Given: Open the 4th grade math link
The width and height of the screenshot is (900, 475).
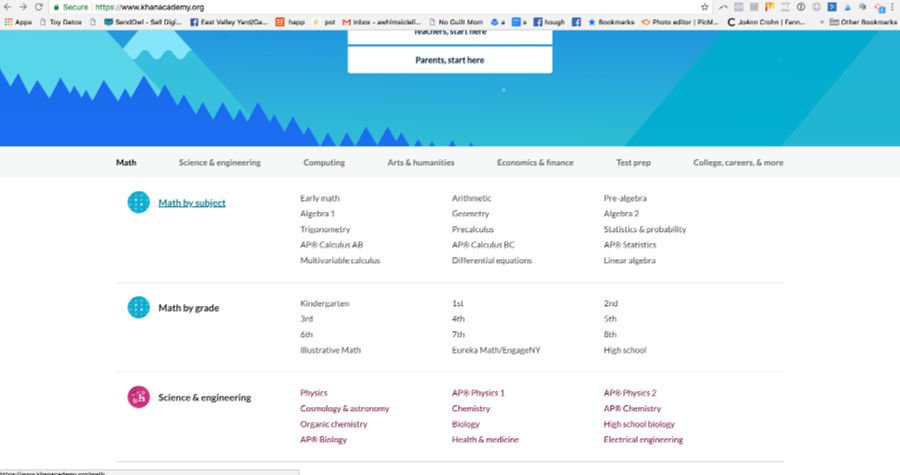Looking at the screenshot, I should pyautogui.click(x=458, y=318).
